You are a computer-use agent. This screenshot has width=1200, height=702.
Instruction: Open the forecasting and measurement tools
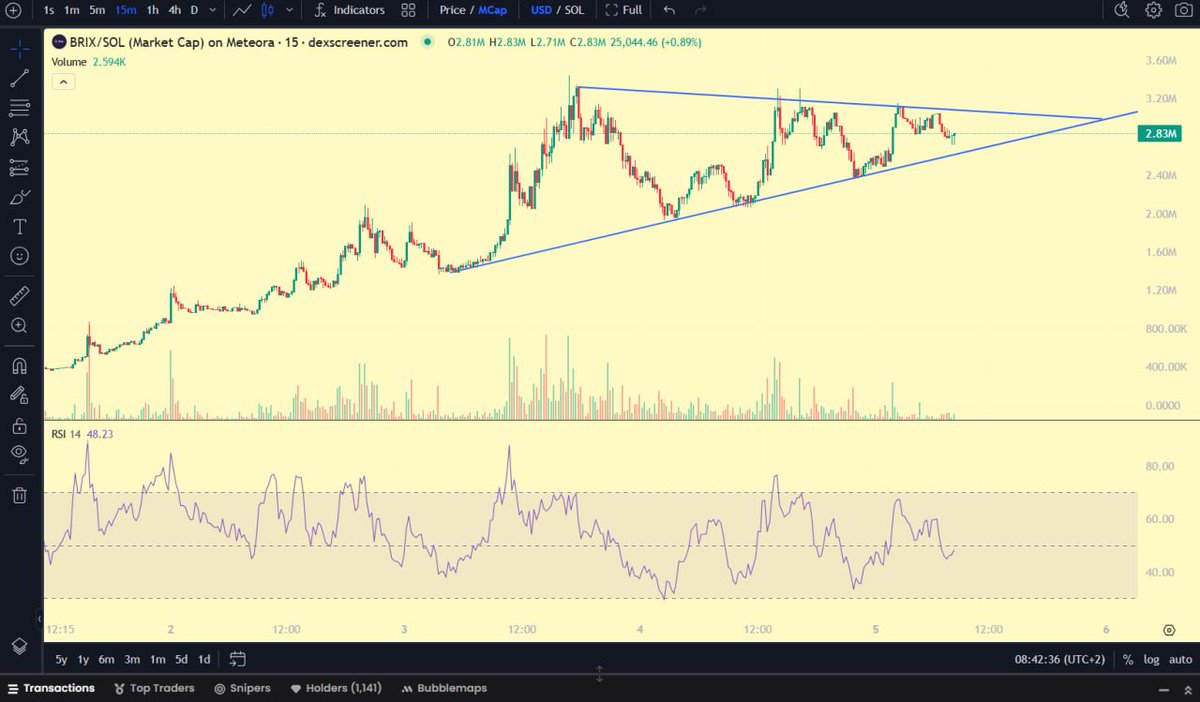click(19, 167)
